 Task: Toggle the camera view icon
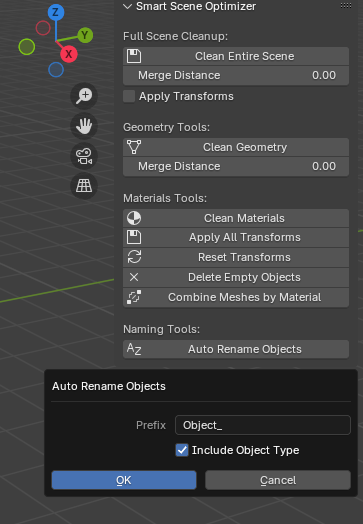(84, 156)
